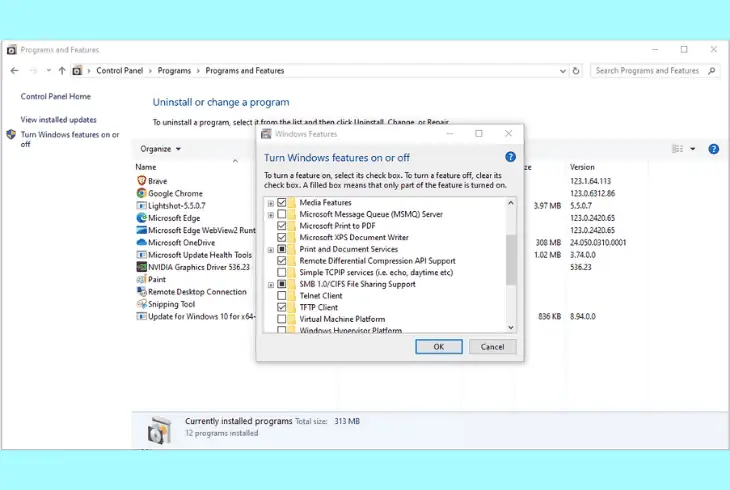Click Turn Windows features on or off link
Image resolution: width=730 pixels, height=490 pixels.
[x=70, y=139]
